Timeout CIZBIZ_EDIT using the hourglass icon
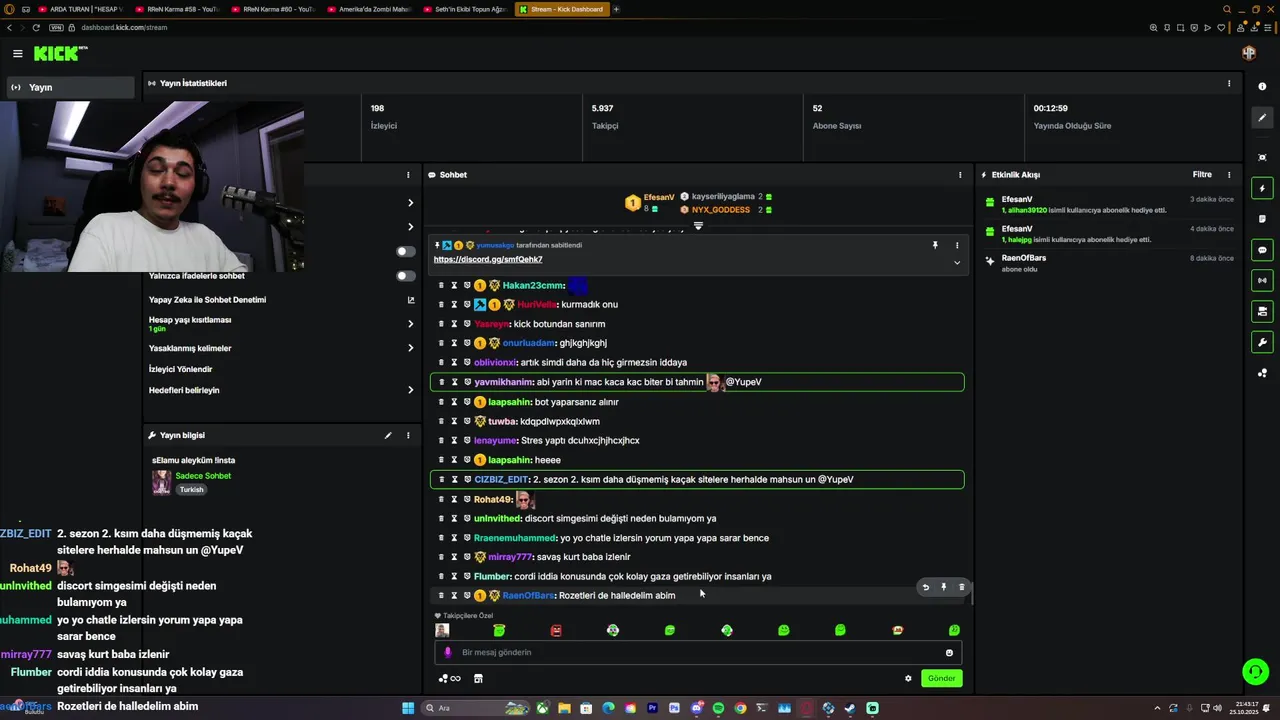Viewport: 1280px width, 720px height. coord(454,479)
